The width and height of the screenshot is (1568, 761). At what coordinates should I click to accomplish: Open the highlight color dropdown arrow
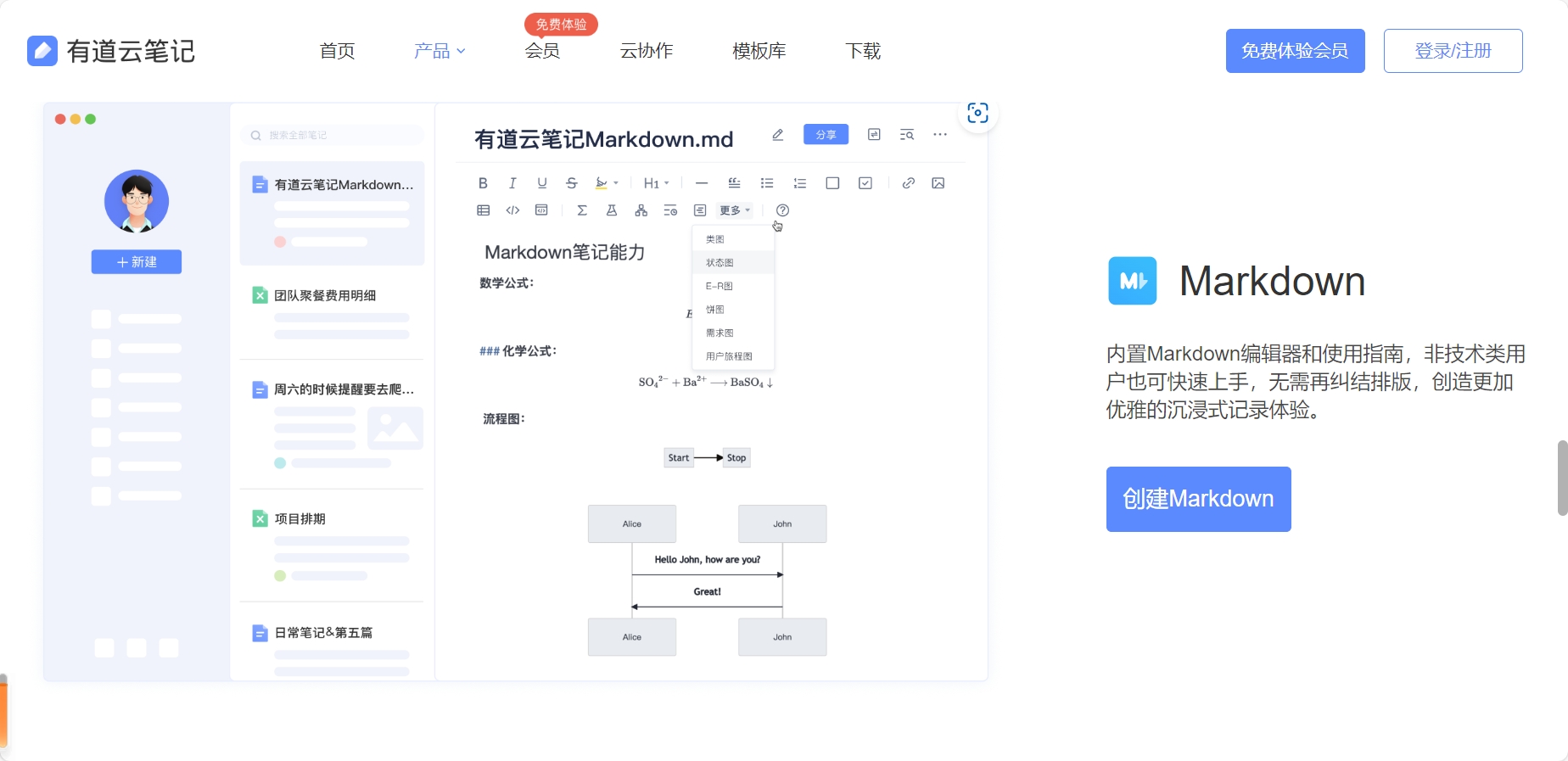[x=616, y=183]
